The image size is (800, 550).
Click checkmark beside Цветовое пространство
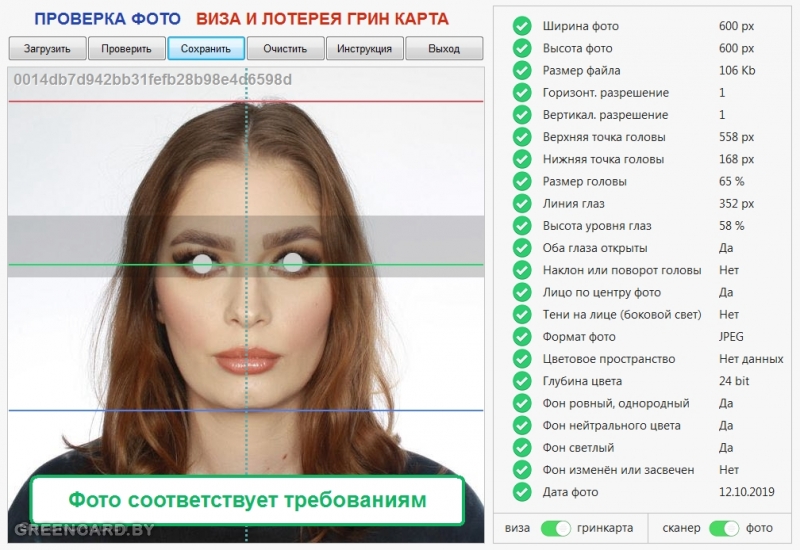coord(522,359)
